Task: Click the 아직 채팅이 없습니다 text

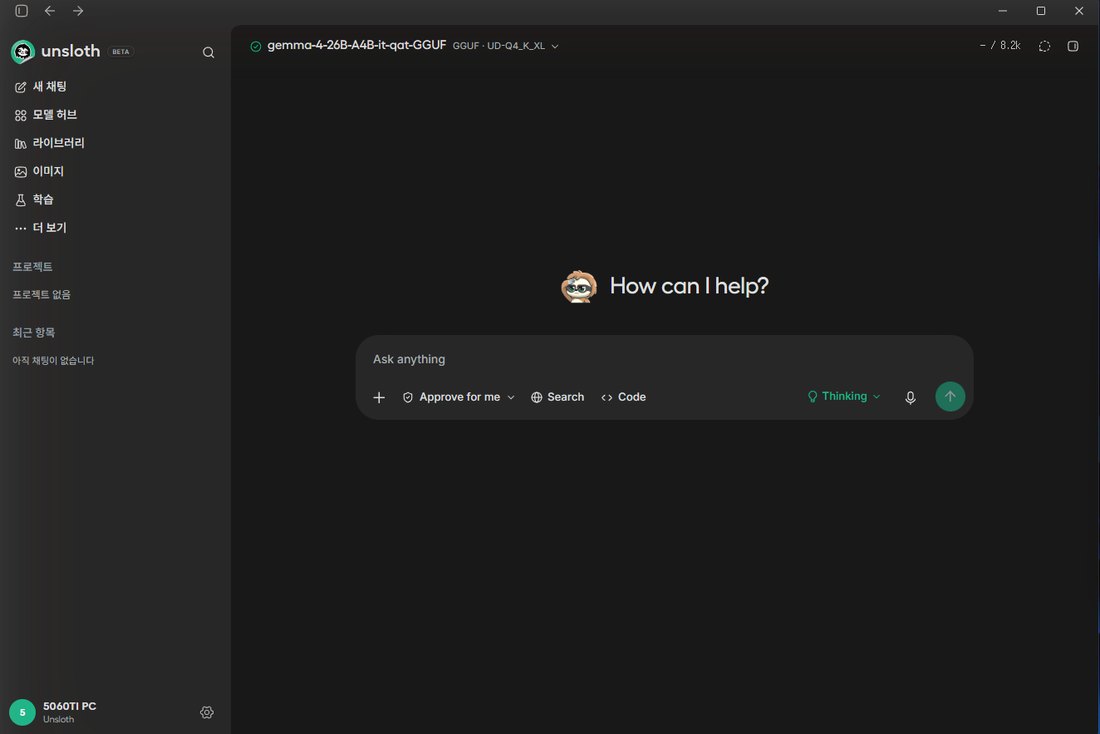Action: click(x=53, y=361)
